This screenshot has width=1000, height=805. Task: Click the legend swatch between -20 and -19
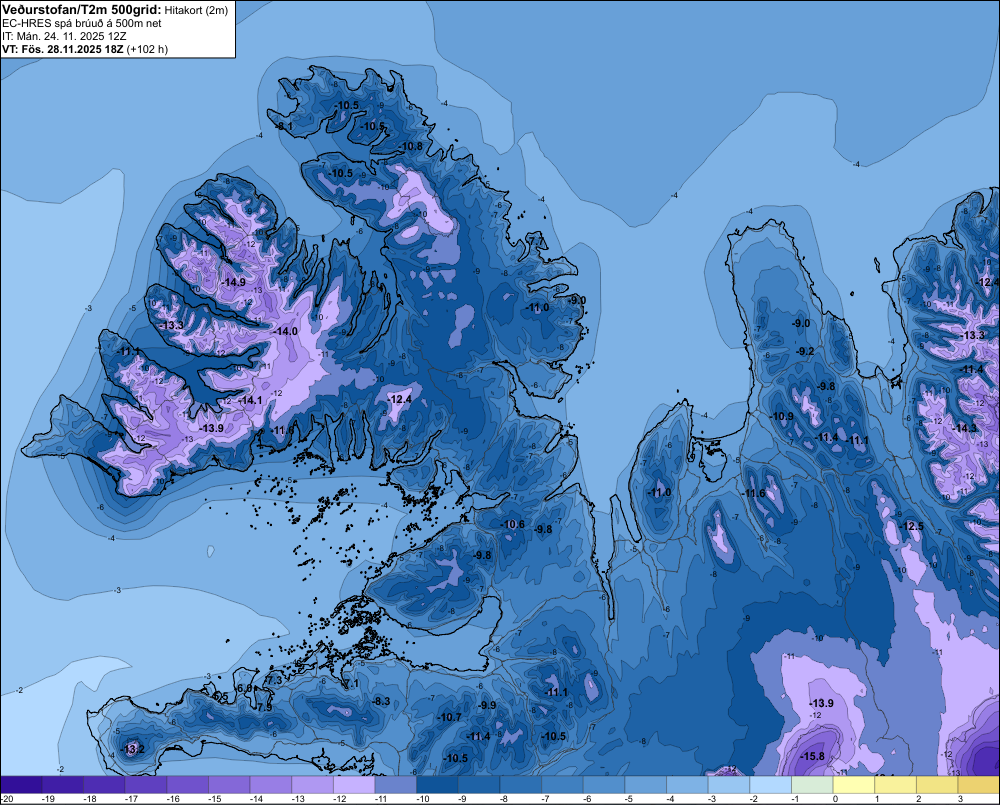point(21,785)
